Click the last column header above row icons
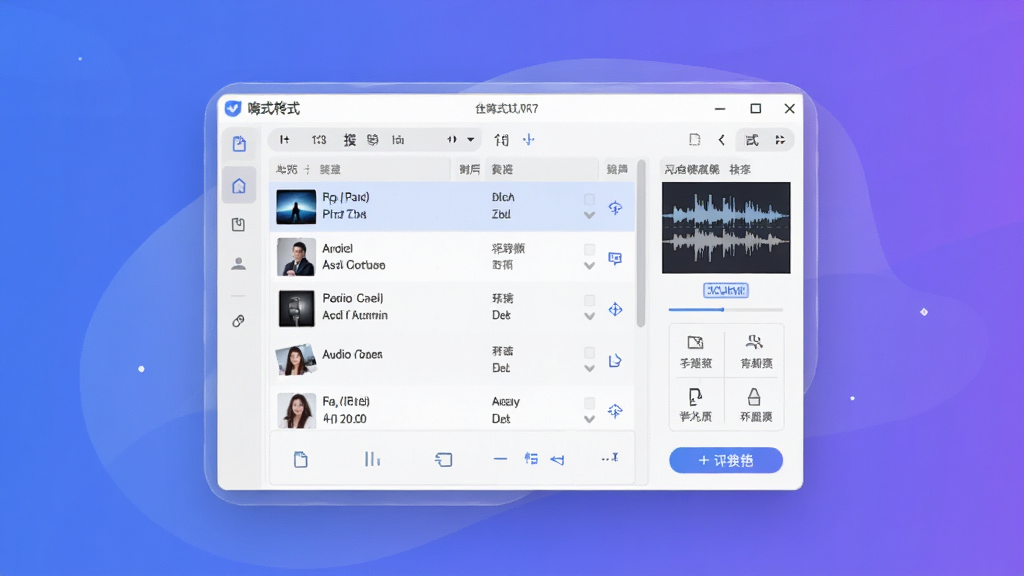Viewport: 1024px width, 576px height. pos(616,170)
